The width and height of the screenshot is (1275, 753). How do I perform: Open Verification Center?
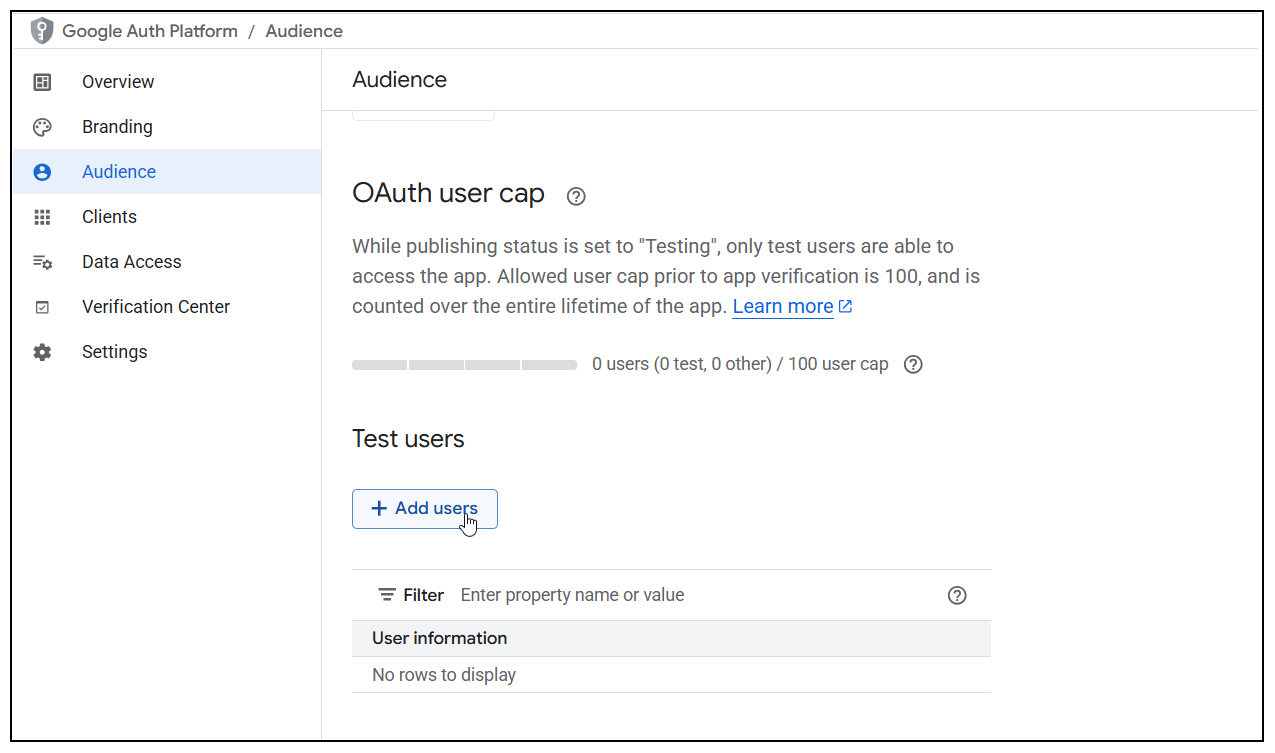(x=156, y=307)
